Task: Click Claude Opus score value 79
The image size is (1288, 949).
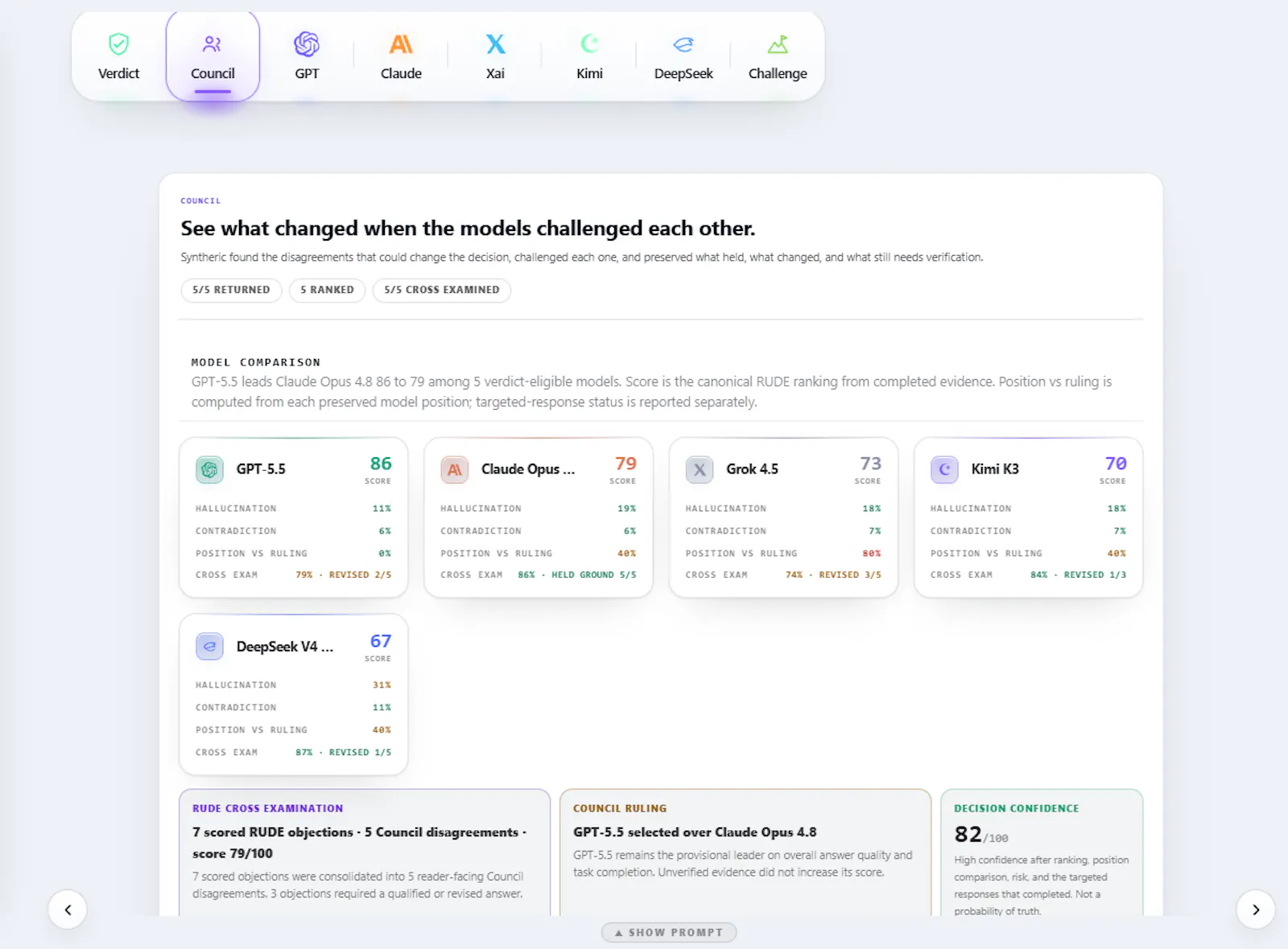Action: click(625, 464)
